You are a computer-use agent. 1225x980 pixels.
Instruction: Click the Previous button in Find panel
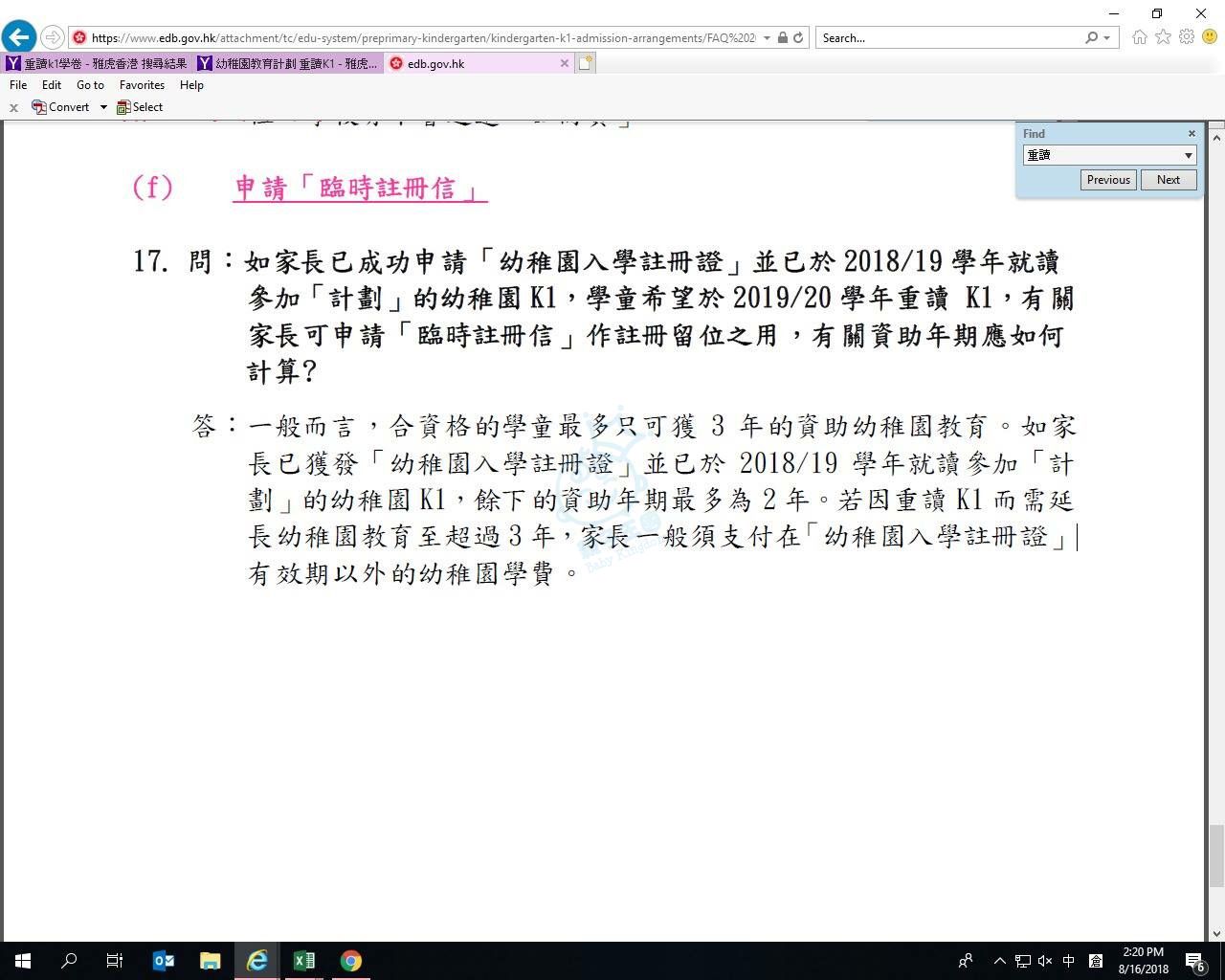(x=1108, y=180)
